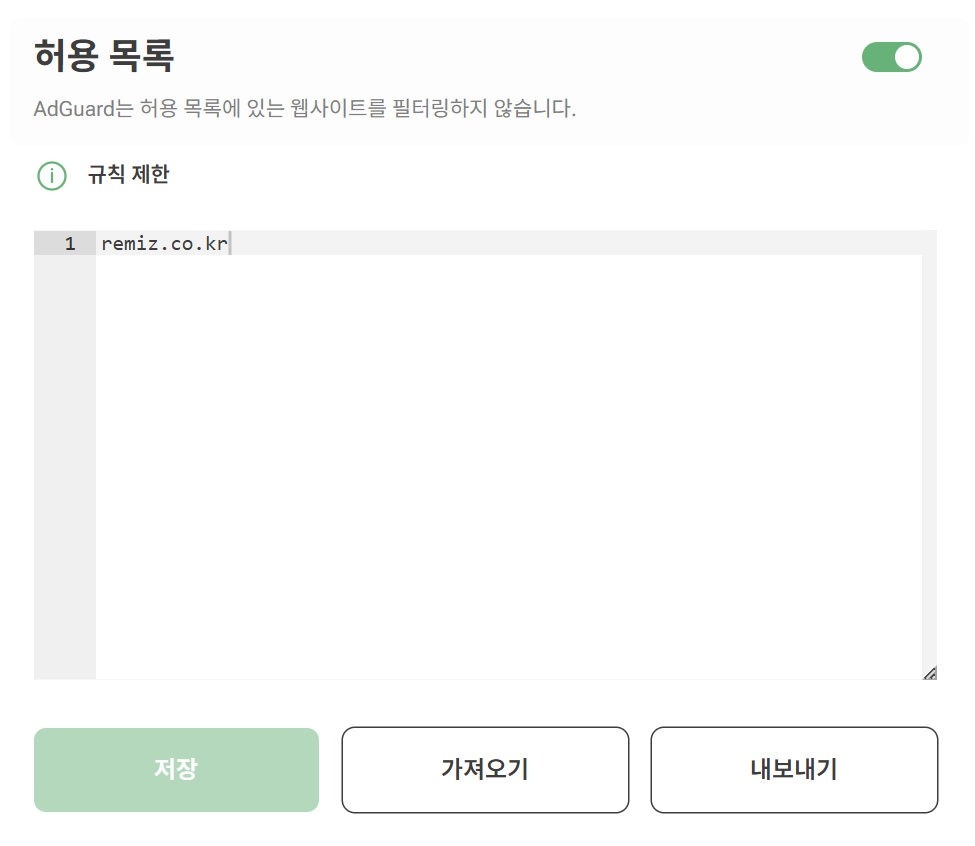Click the green info circle icon
Image resolution: width=975 pixels, height=846 pixels.
point(52,176)
